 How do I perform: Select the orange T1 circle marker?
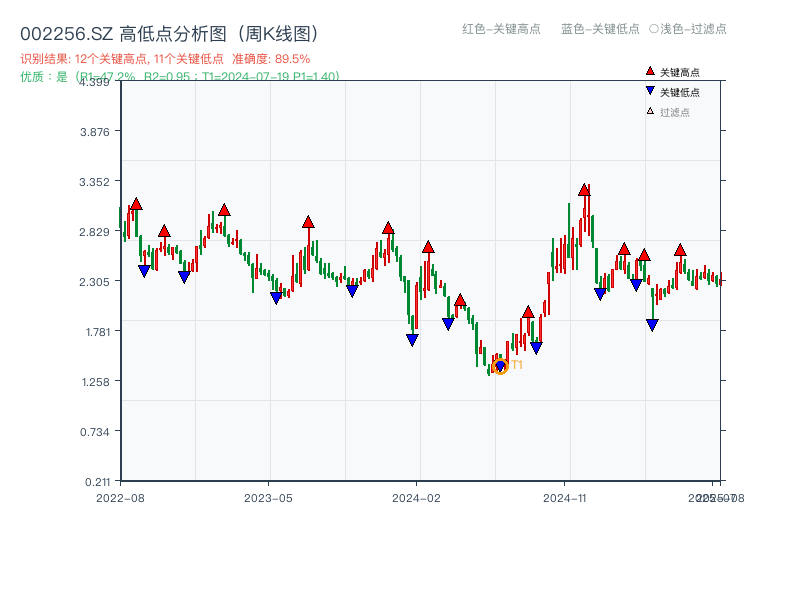[501, 366]
